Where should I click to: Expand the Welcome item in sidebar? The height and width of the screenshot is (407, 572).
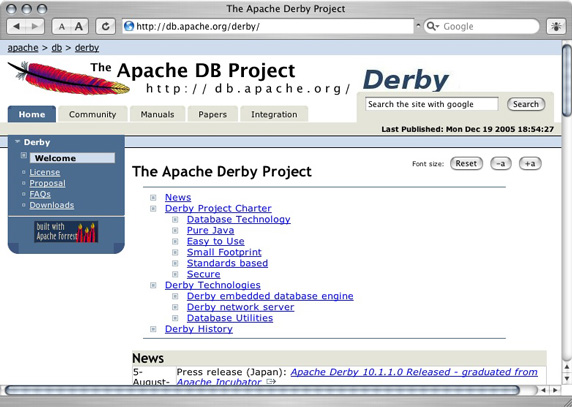tap(24, 156)
